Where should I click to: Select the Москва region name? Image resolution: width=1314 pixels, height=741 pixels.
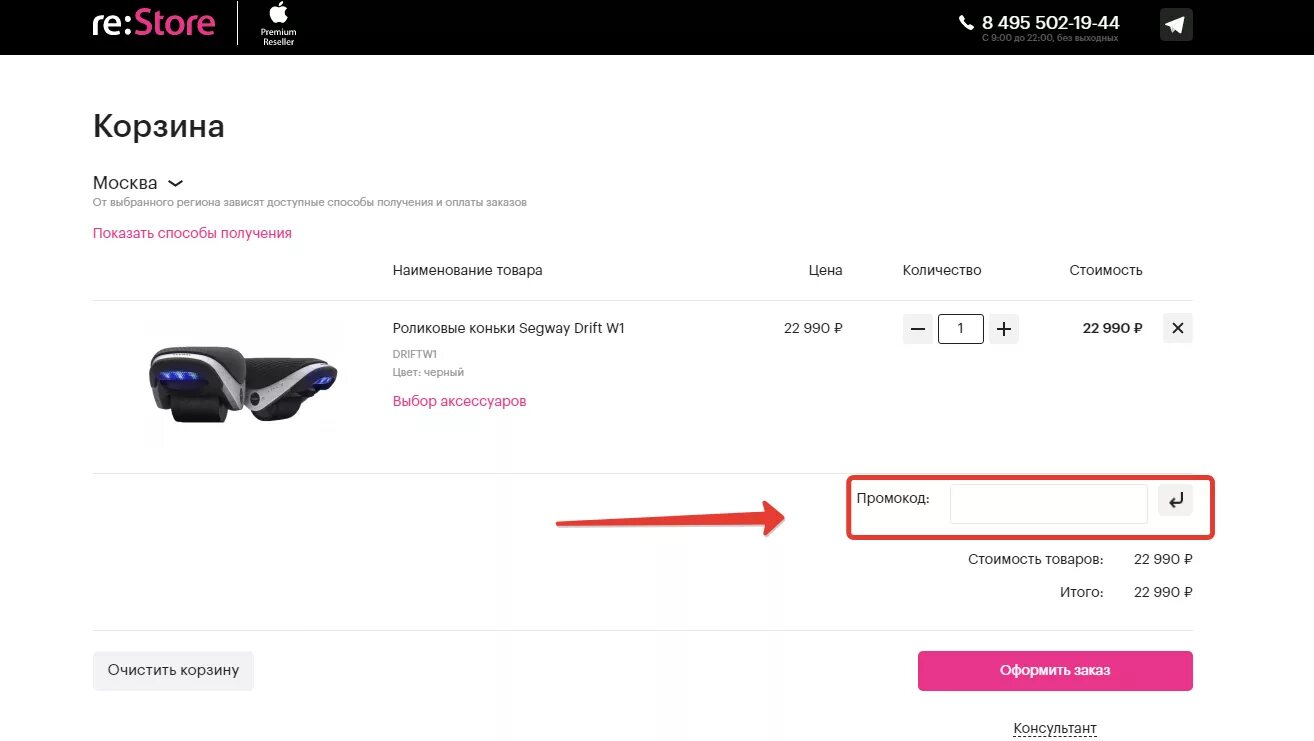tap(125, 183)
